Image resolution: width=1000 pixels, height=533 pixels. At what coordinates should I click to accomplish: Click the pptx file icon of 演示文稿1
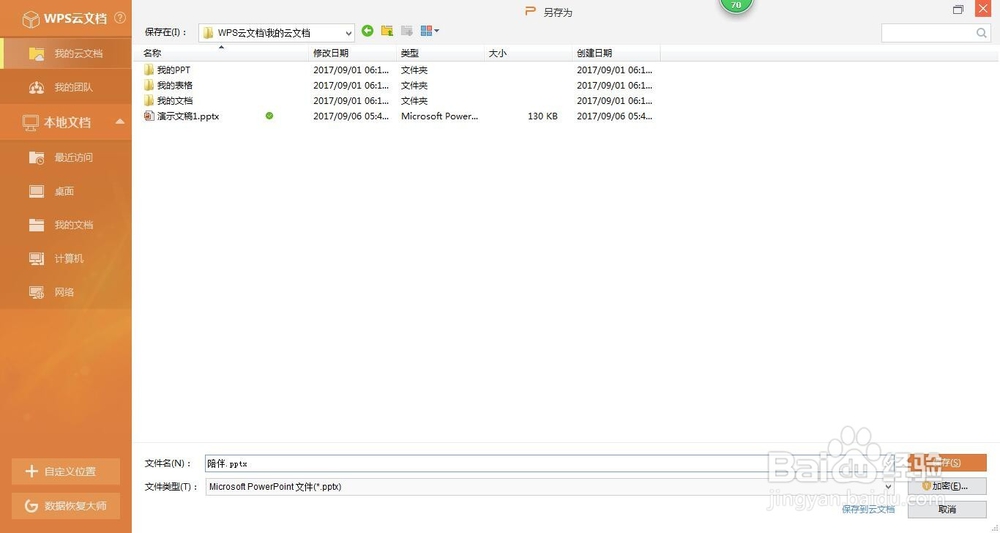[149, 116]
